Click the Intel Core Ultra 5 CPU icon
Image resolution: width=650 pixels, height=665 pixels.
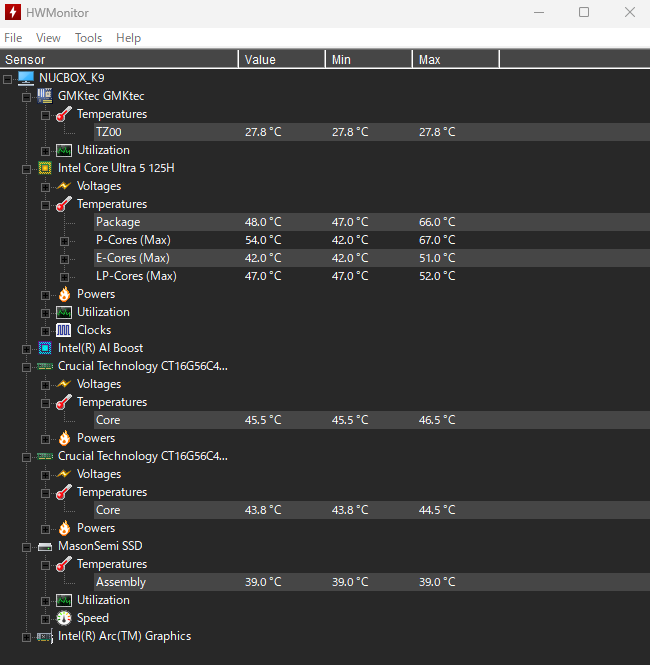tap(45, 168)
